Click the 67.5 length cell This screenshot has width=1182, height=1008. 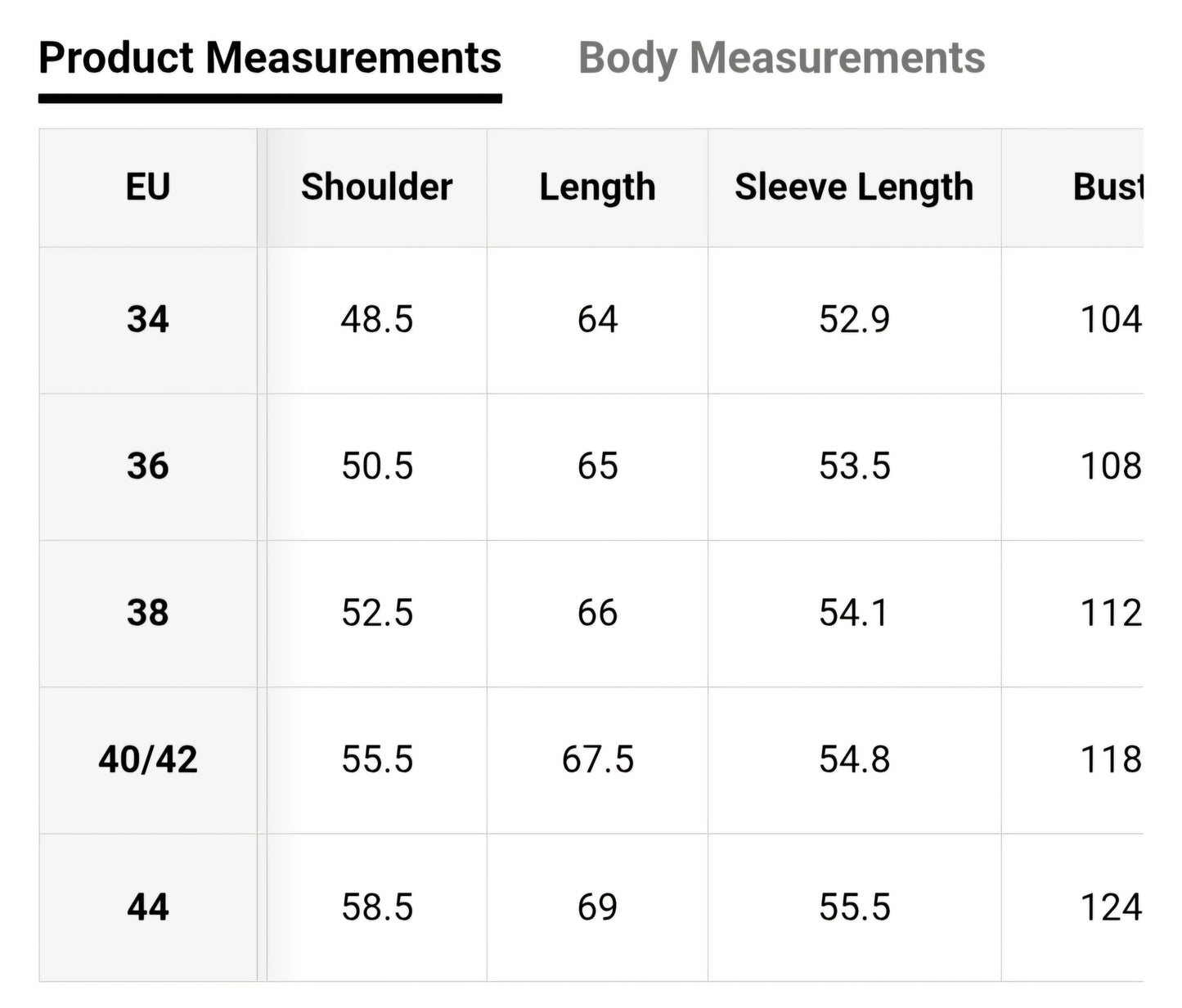(x=597, y=760)
